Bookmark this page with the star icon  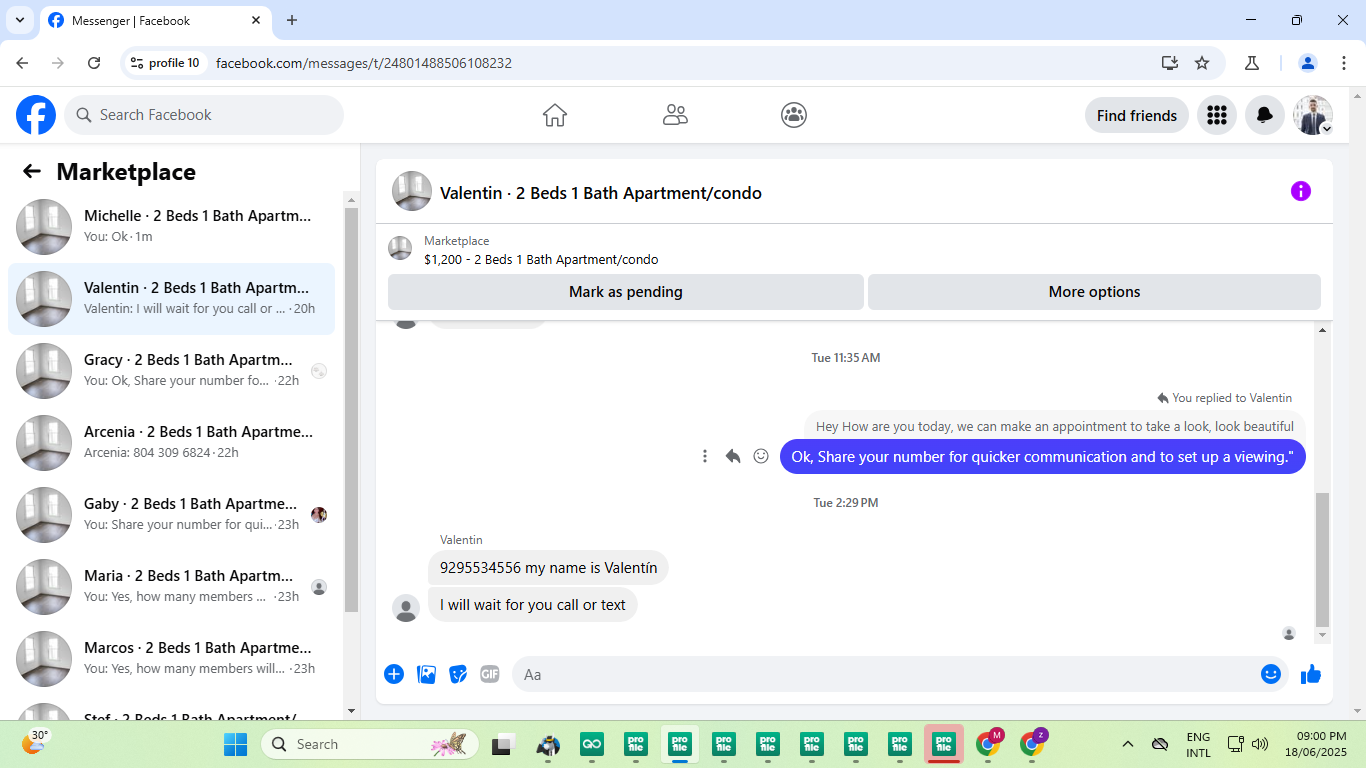pyautogui.click(x=1202, y=63)
